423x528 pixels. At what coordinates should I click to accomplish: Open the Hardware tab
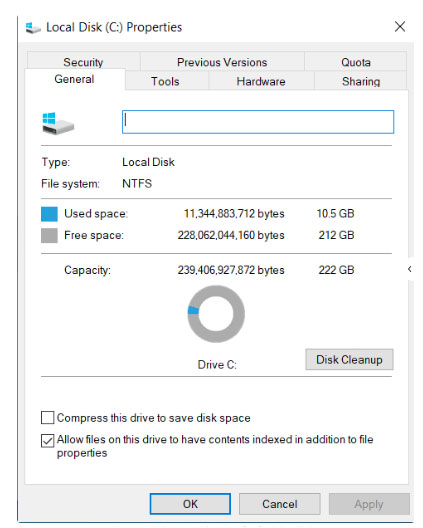point(261,81)
